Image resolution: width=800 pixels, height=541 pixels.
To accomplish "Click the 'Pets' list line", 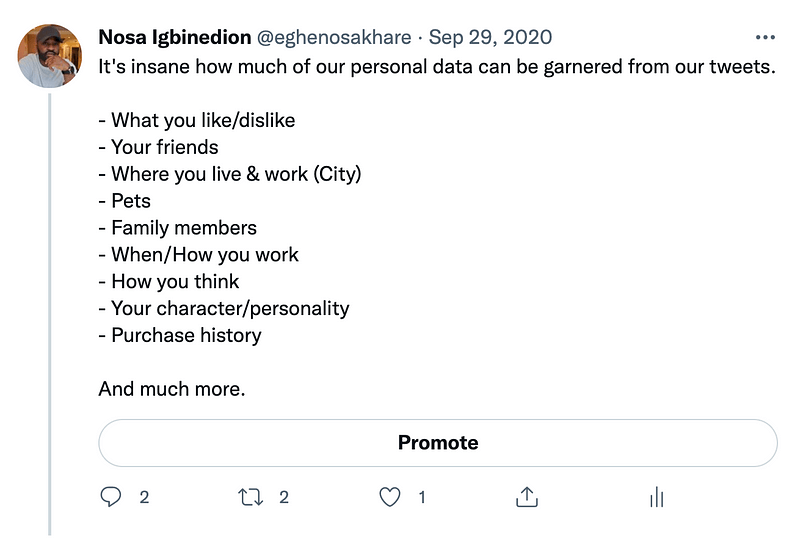I will pyautogui.click(x=125, y=201).
